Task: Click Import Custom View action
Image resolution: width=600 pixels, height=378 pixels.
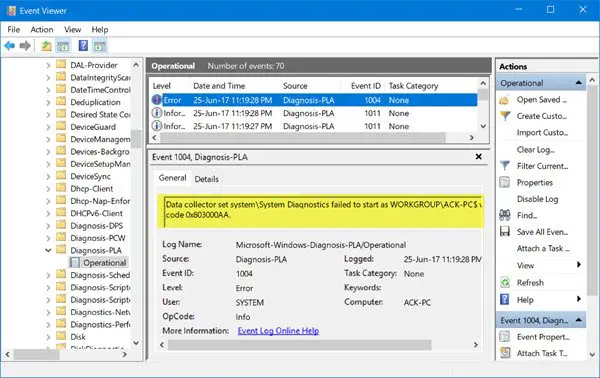Action: (x=542, y=133)
